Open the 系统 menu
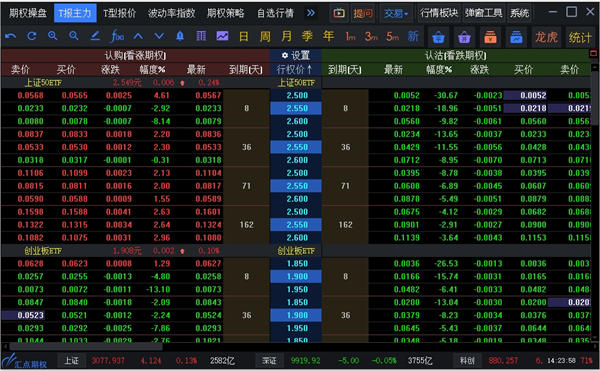 519,13
